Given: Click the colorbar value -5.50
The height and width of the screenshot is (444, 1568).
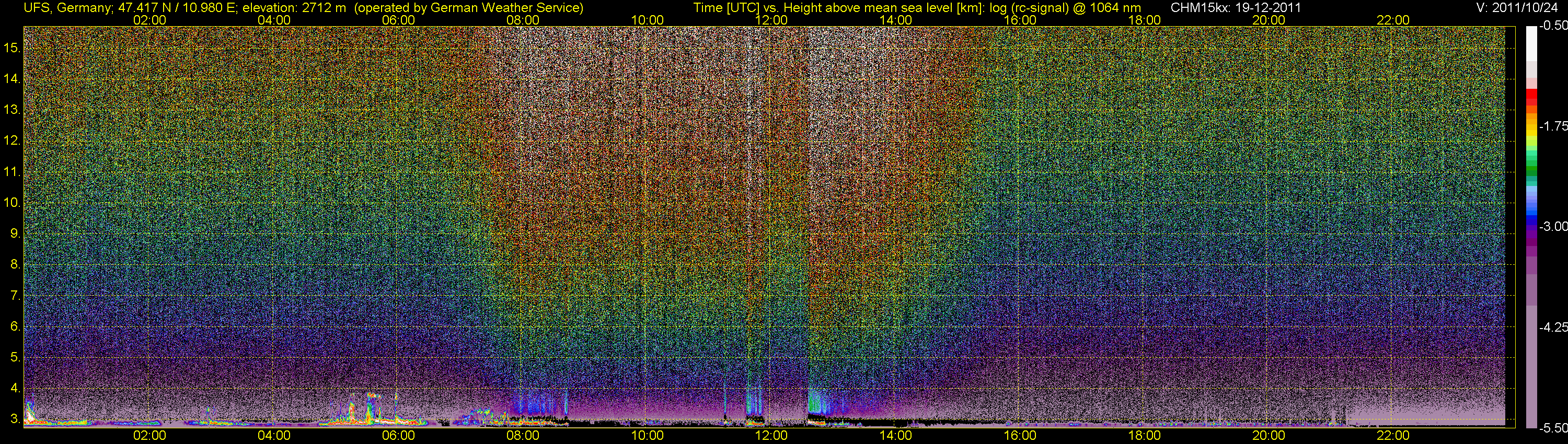Looking at the screenshot, I should tap(1553, 428).
